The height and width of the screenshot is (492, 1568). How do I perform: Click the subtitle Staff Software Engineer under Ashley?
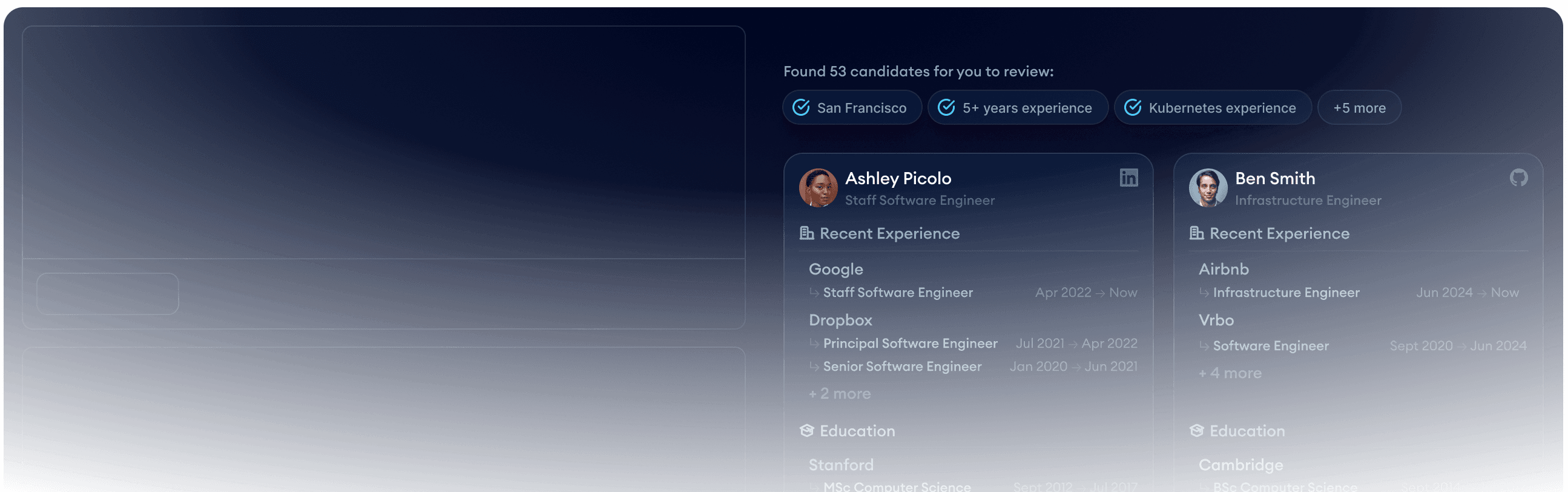pyautogui.click(x=919, y=201)
